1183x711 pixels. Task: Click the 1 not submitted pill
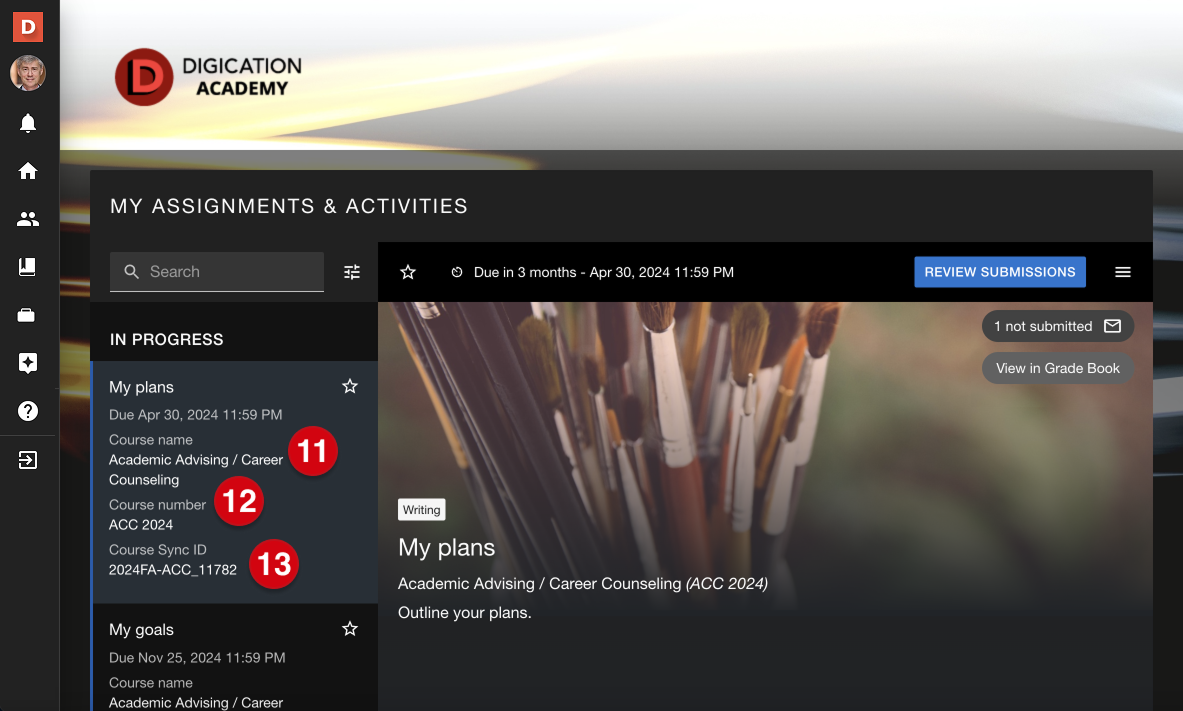click(1058, 326)
